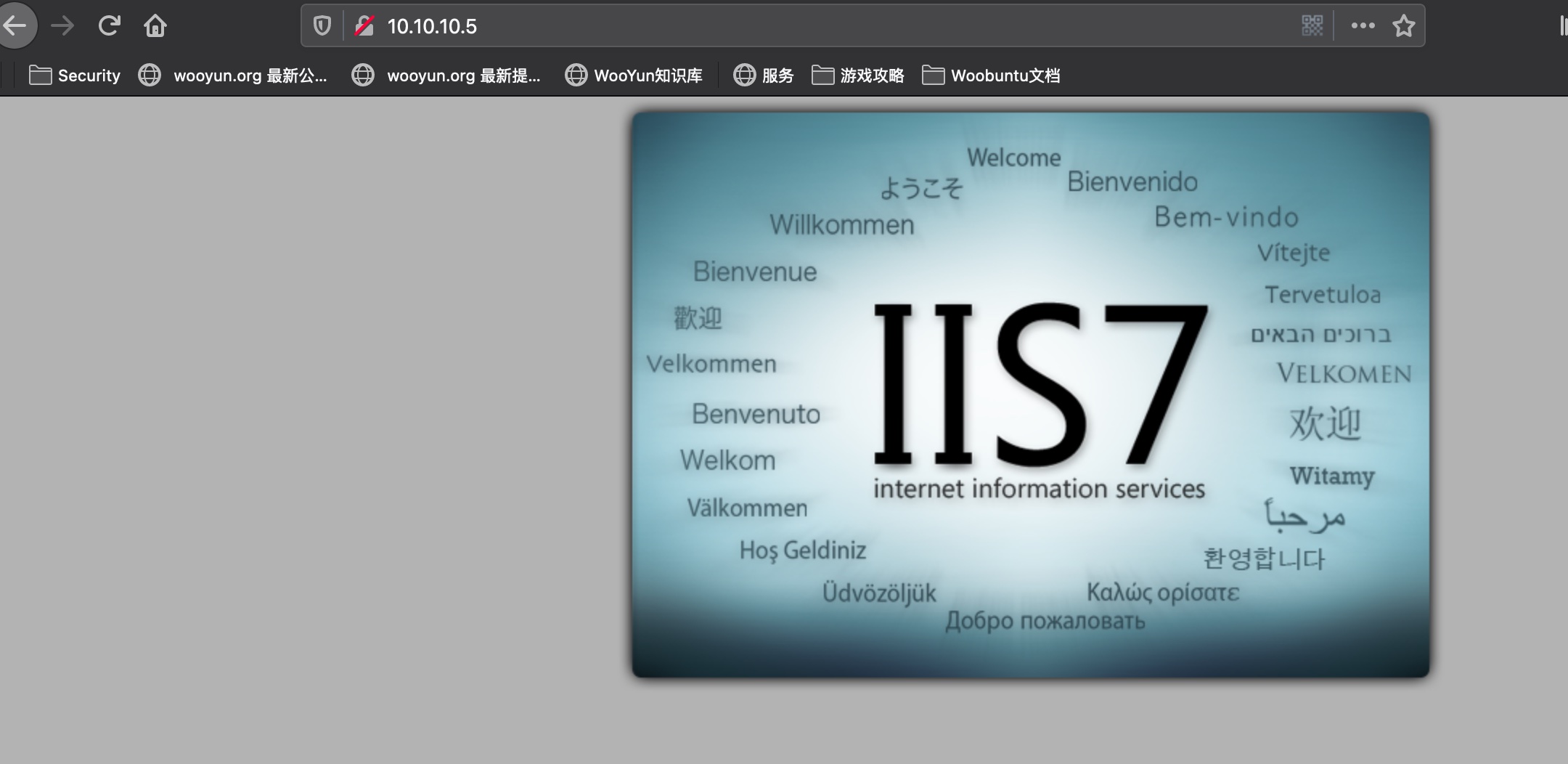Click the QR code icon in address bar
The height and width of the screenshot is (764, 1568).
pos(1312,26)
